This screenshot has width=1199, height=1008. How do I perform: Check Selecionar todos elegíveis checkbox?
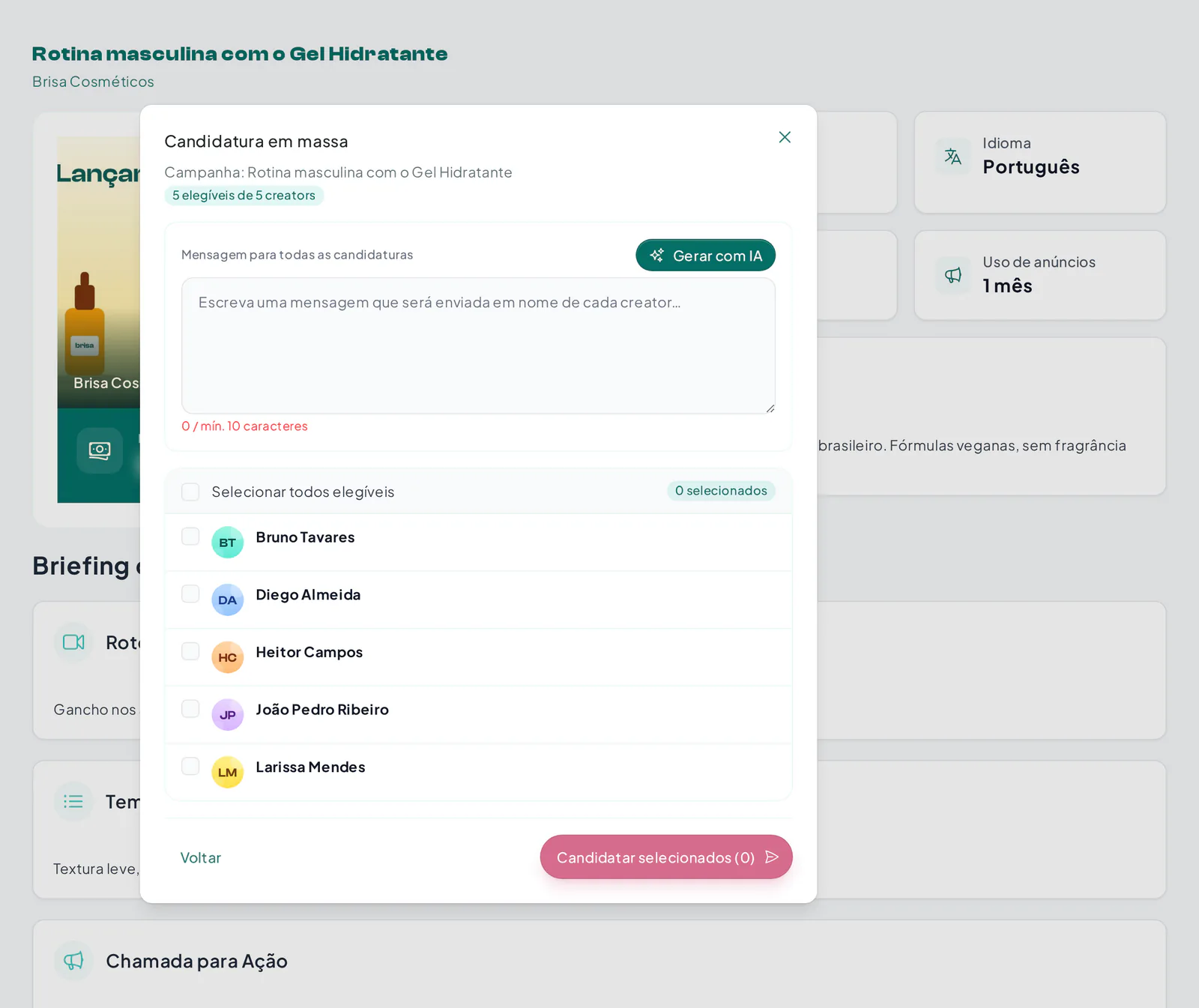190,492
